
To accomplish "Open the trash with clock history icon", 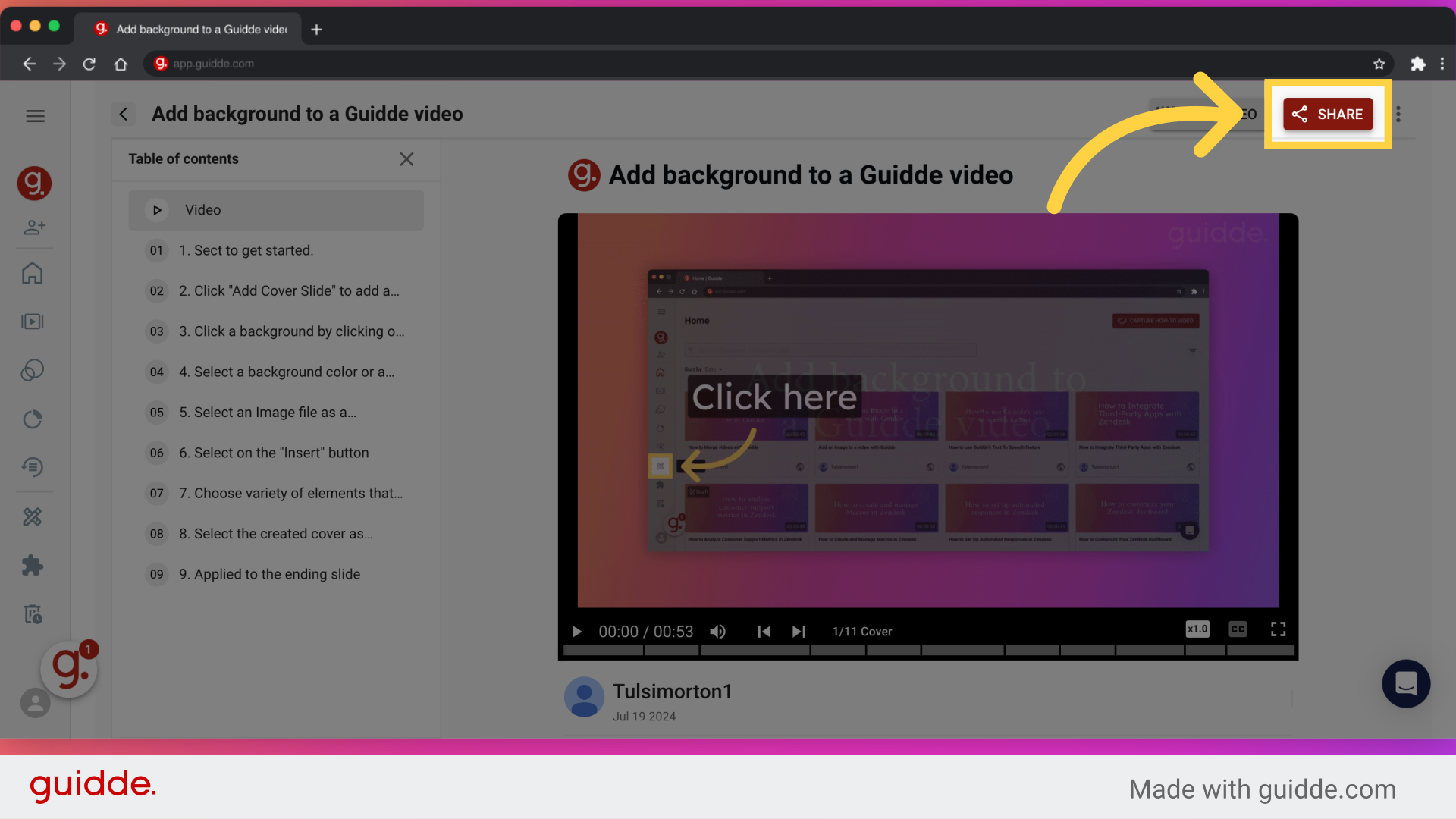I will [x=33, y=613].
